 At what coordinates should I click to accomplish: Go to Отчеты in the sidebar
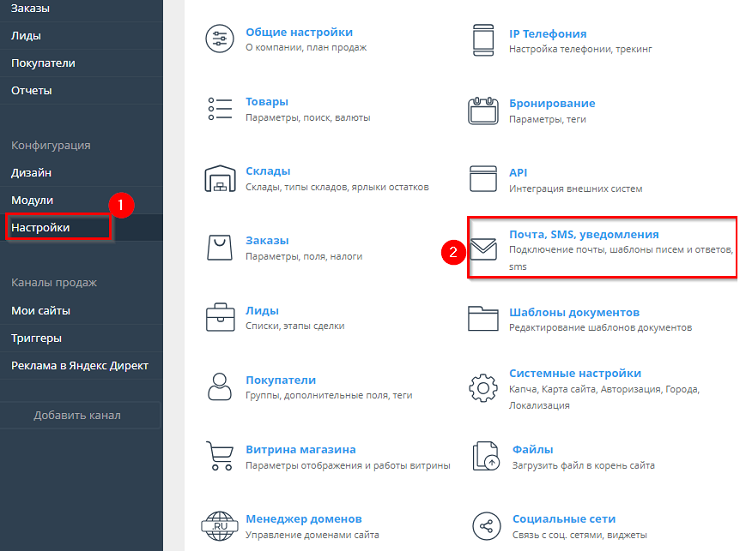click(31, 91)
